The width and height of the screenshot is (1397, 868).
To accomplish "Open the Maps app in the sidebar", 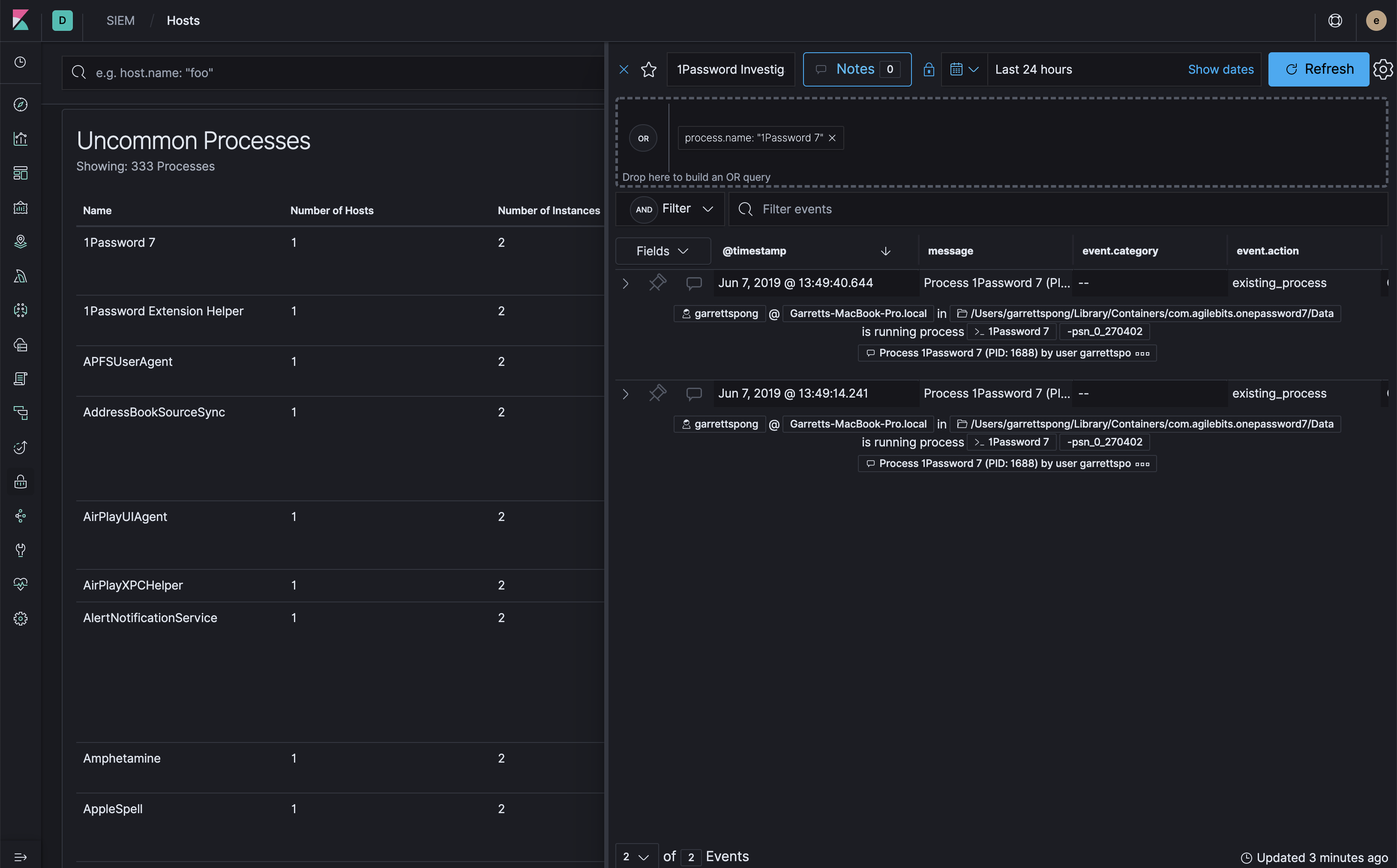I will click(x=21, y=241).
